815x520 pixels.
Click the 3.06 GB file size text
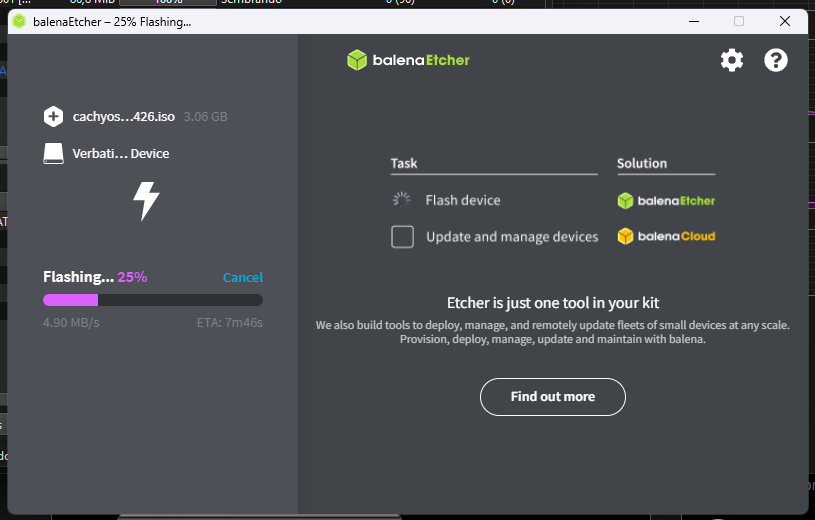[x=205, y=116]
